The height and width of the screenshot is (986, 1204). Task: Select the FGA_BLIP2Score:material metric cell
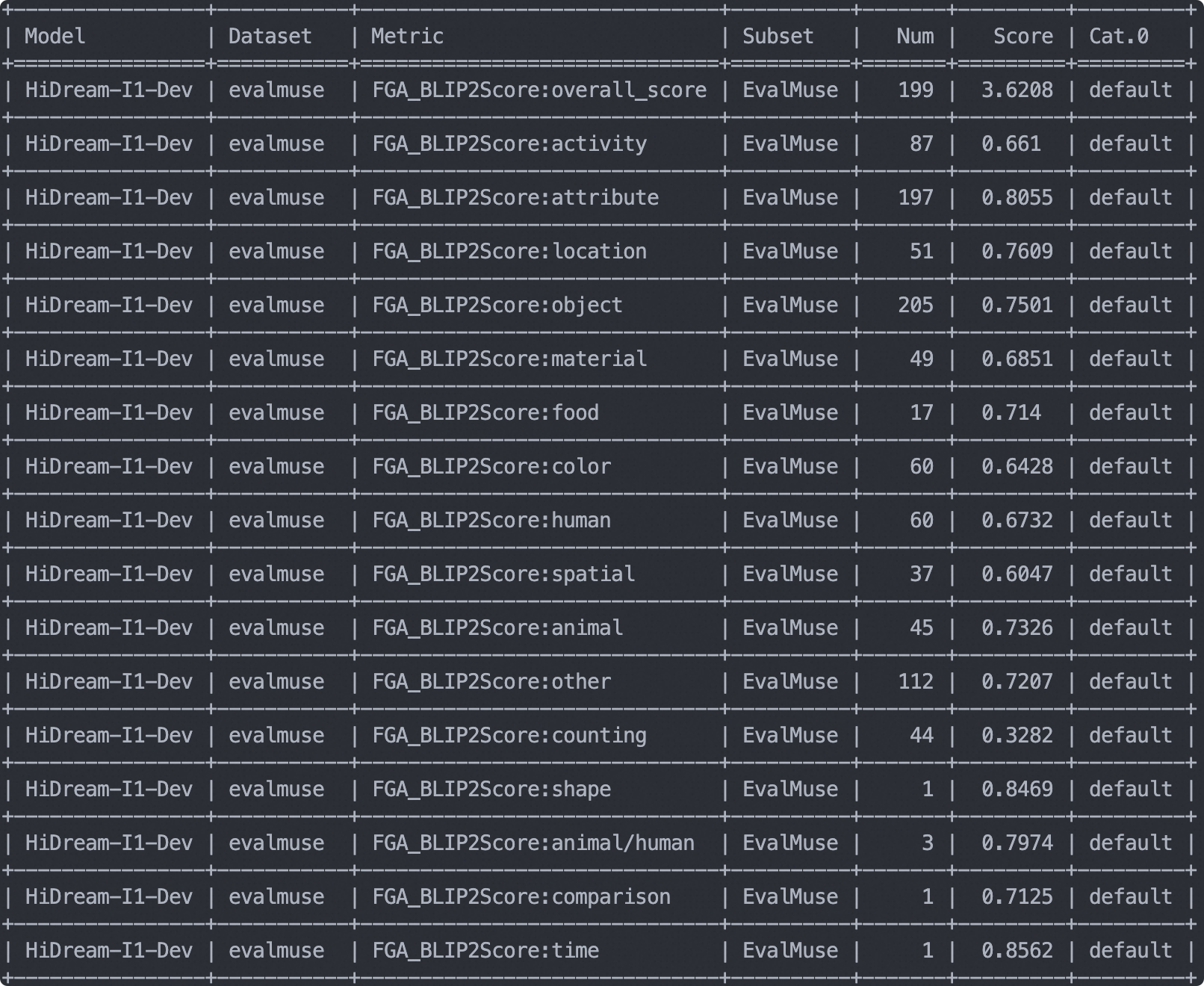pos(509,359)
